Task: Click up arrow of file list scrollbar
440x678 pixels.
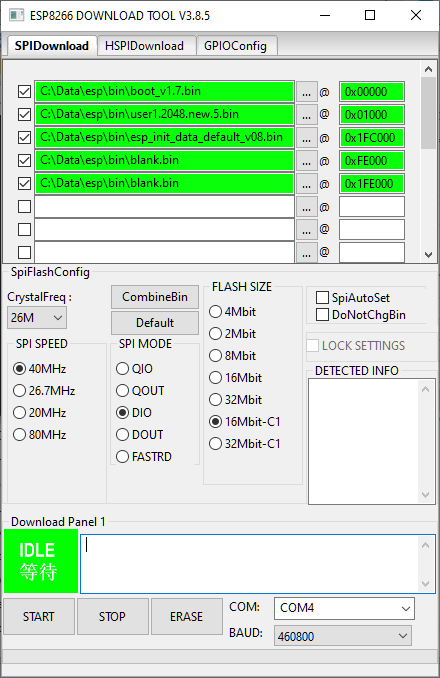Action: coord(428,69)
